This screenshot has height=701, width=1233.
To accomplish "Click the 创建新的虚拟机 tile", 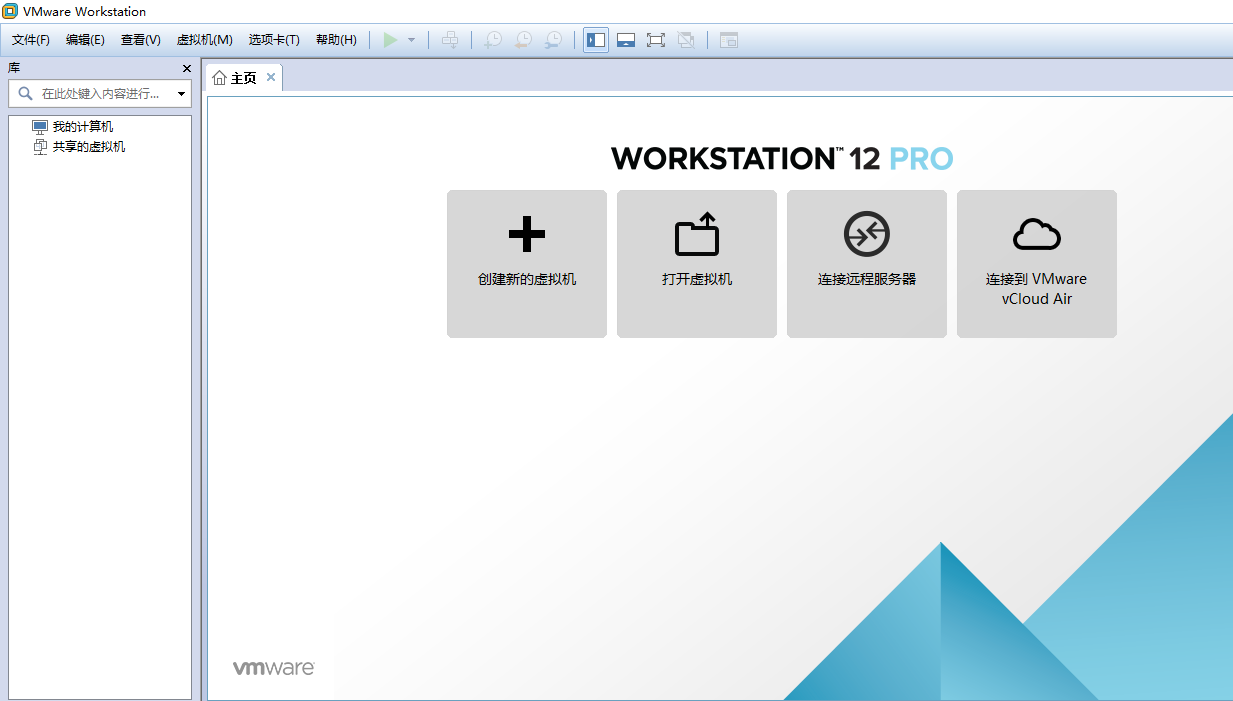I will pos(527,264).
